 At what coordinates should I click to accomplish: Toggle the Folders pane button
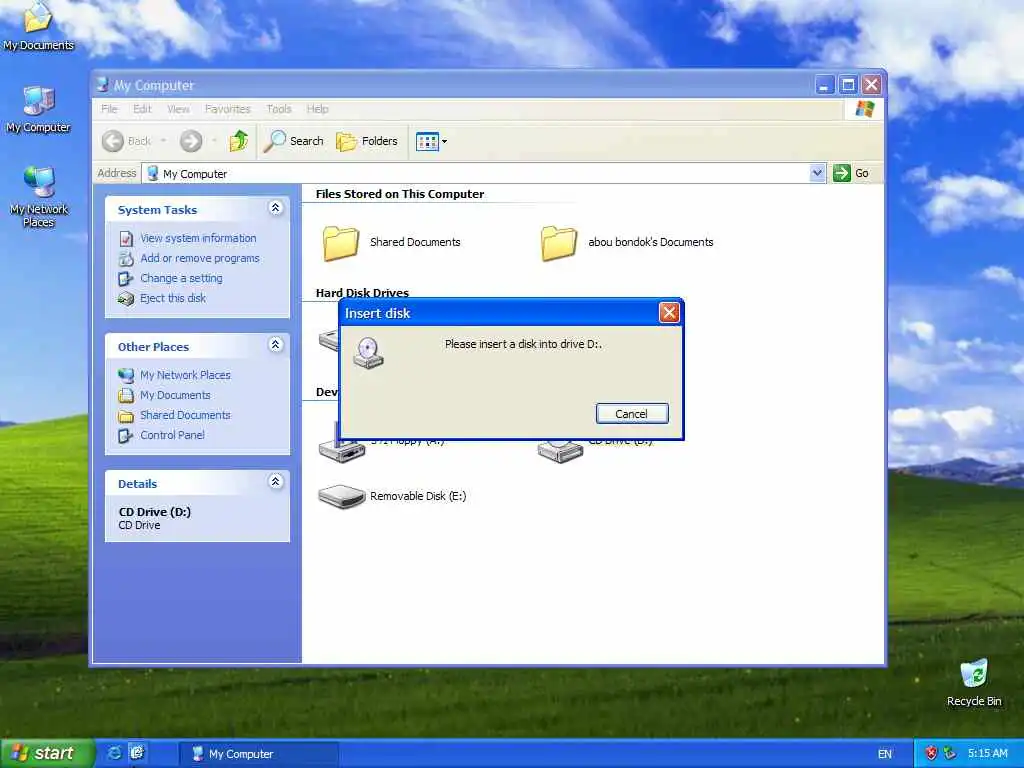pyautogui.click(x=367, y=141)
